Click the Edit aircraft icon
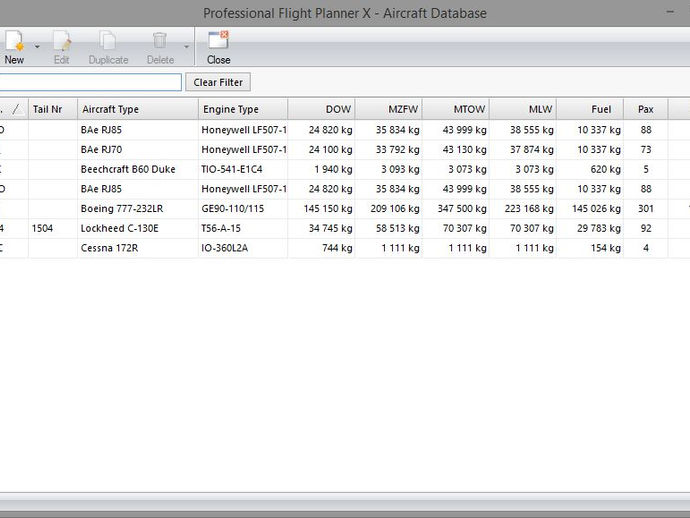The height and width of the screenshot is (518, 690). pos(62,41)
